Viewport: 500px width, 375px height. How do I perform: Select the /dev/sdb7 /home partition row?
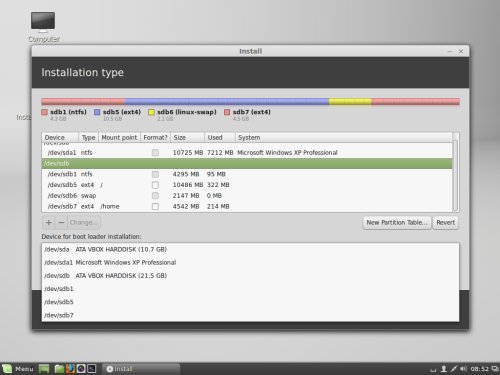(247, 207)
